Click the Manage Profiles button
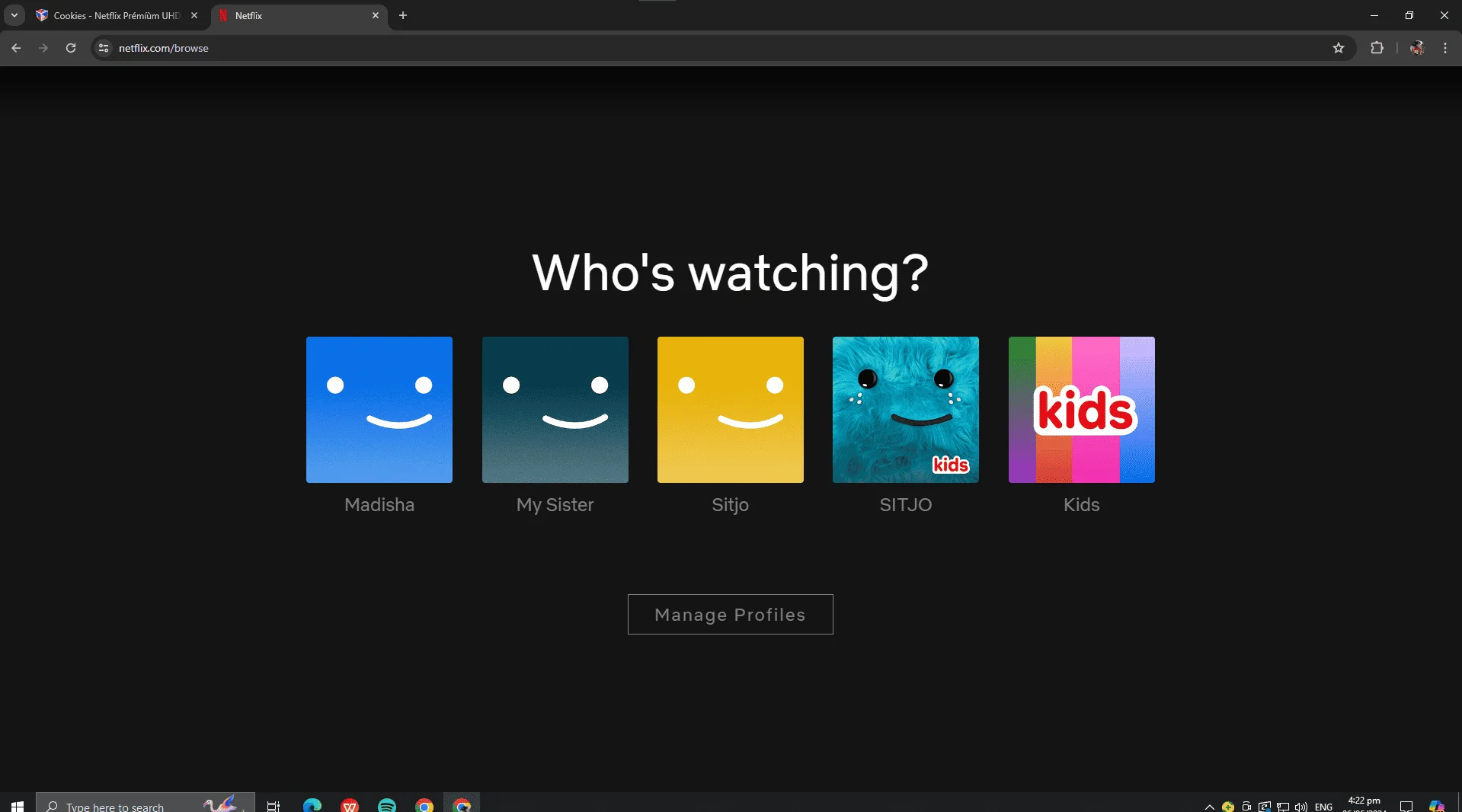The width and height of the screenshot is (1462, 812). pos(731,614)
